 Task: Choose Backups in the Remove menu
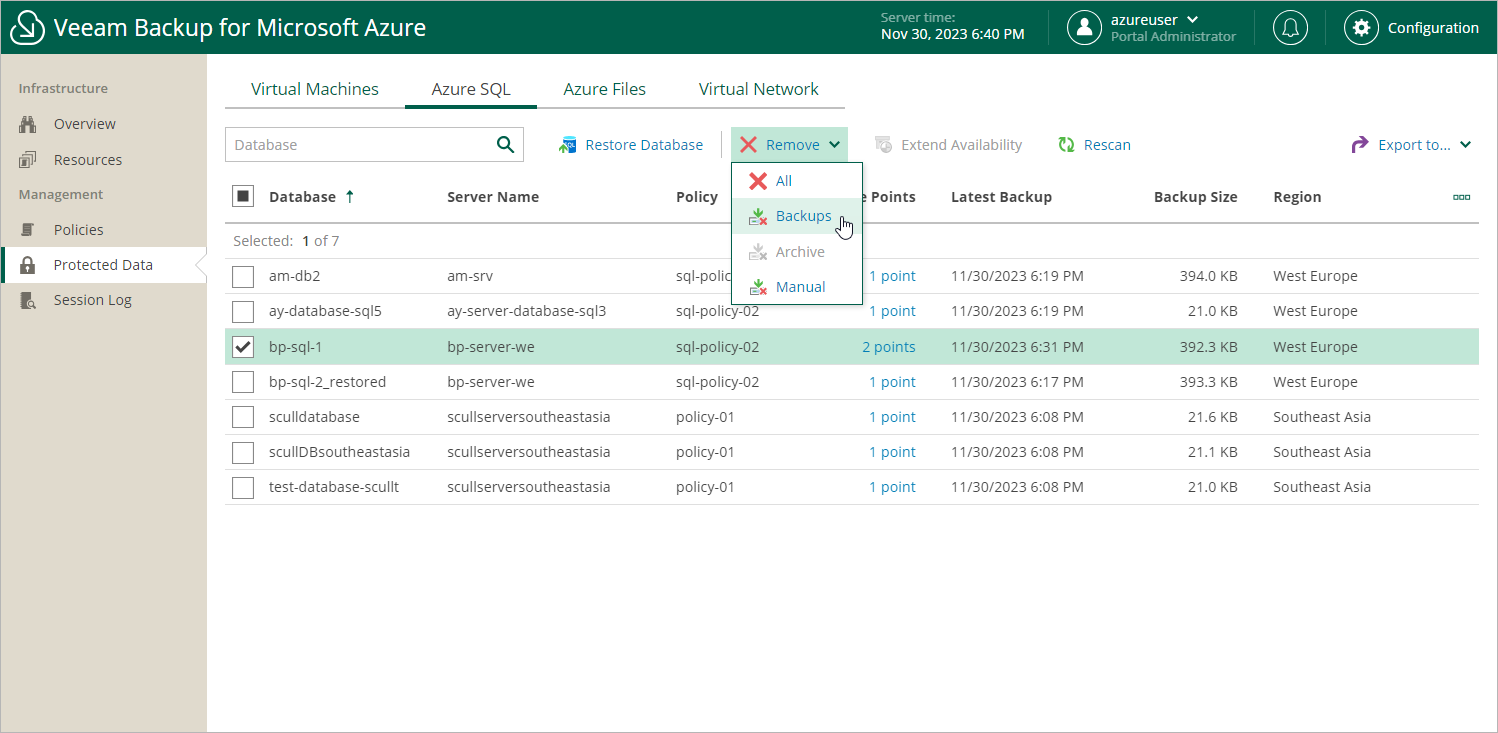pos(797,216)
